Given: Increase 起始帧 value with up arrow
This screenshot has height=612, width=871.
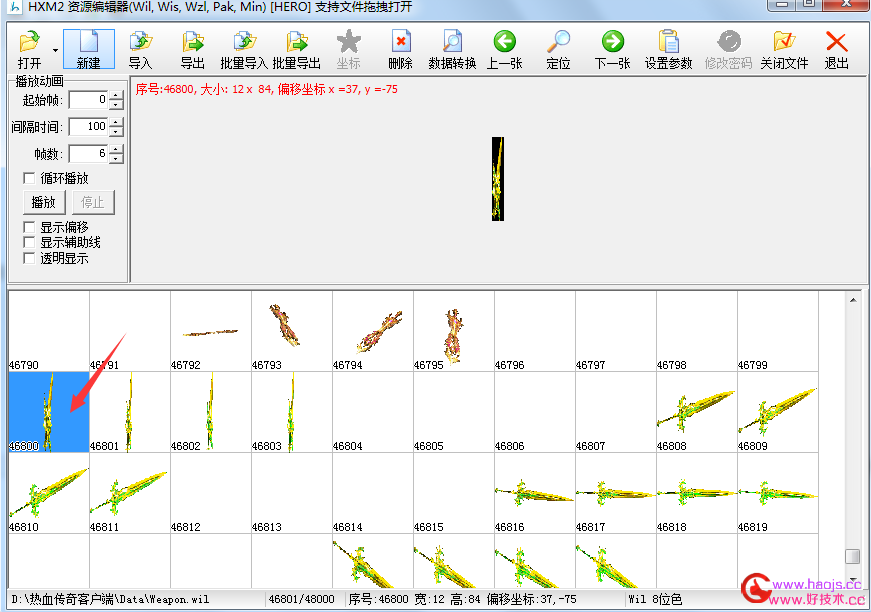Looking at the screenshot, I should tap(116, 96).
